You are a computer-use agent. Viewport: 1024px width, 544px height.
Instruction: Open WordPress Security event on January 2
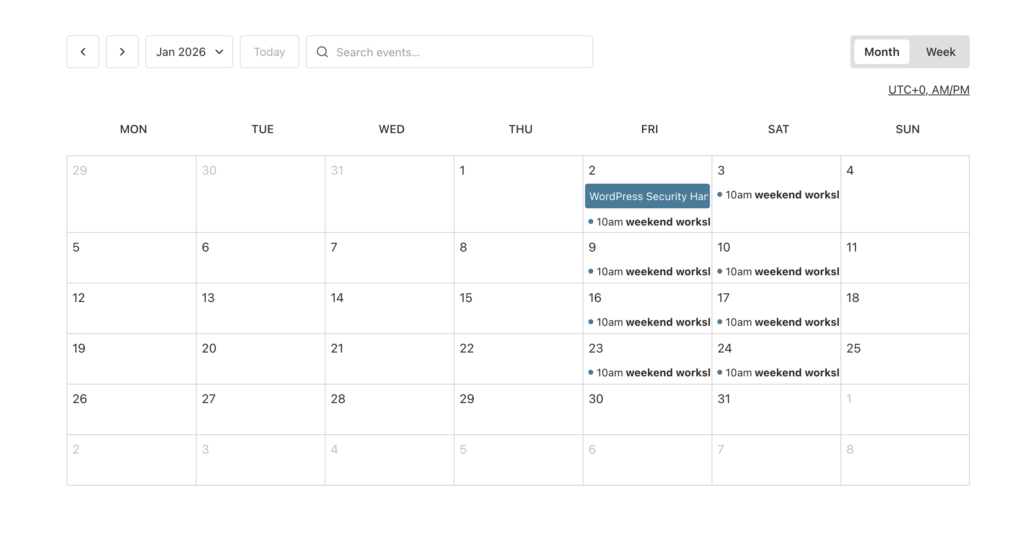tap(648, 196)
